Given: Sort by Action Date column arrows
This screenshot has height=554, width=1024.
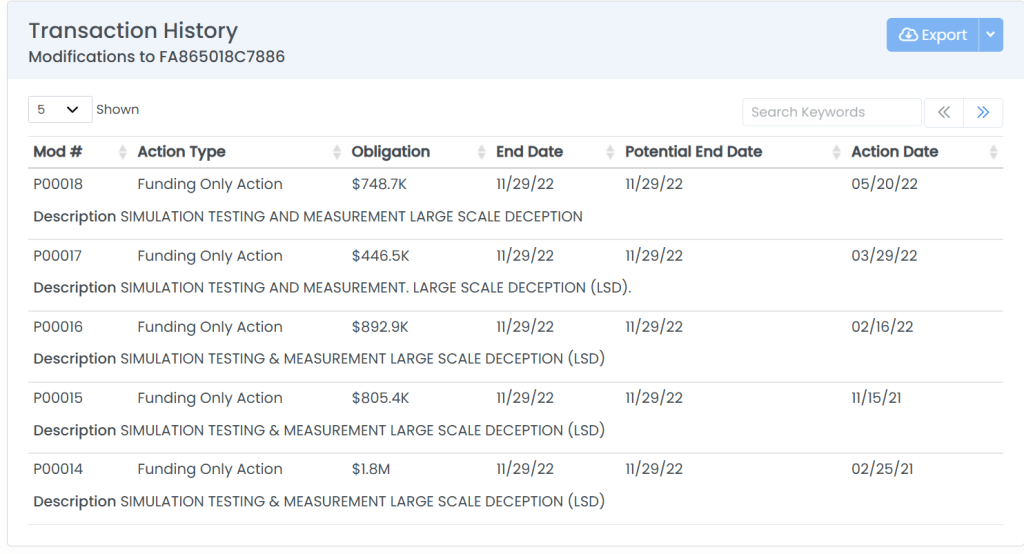Looking at the screenshot, I should tap(993, 152).
